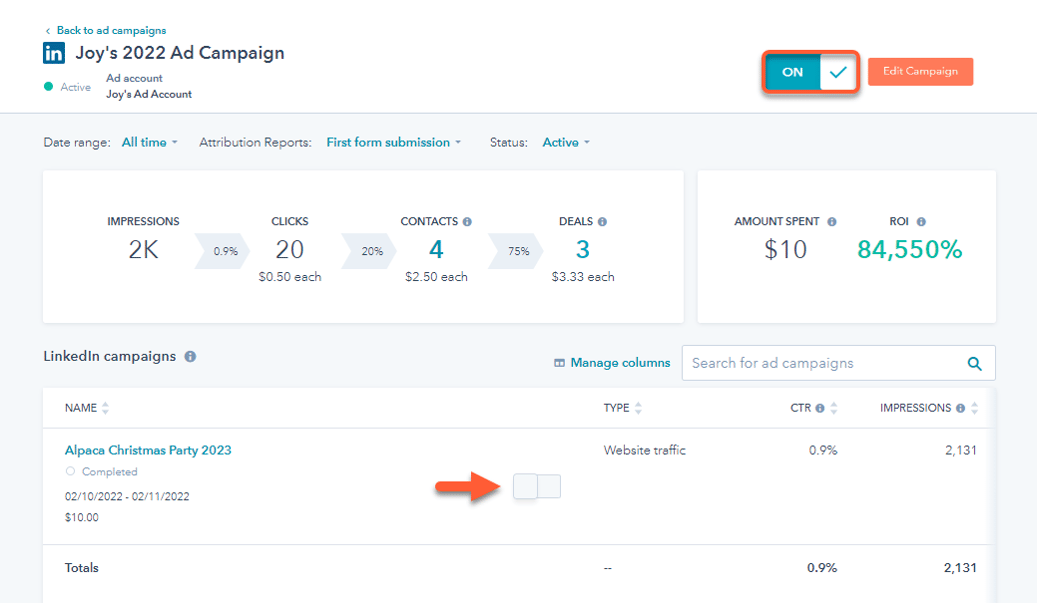Click the ROI info icon

click(921, 222)
